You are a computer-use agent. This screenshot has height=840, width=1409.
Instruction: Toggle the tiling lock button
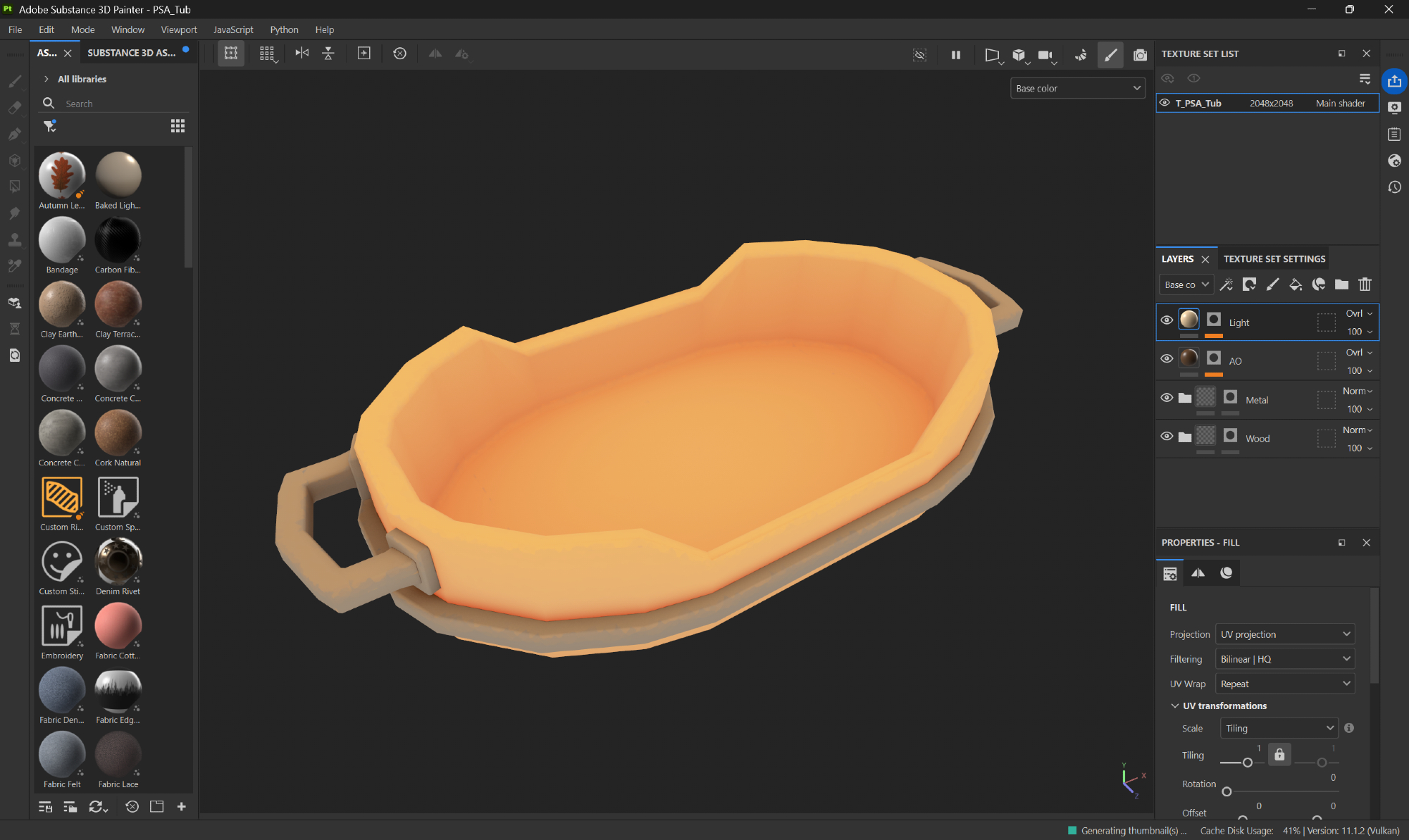pos(1279,755)
